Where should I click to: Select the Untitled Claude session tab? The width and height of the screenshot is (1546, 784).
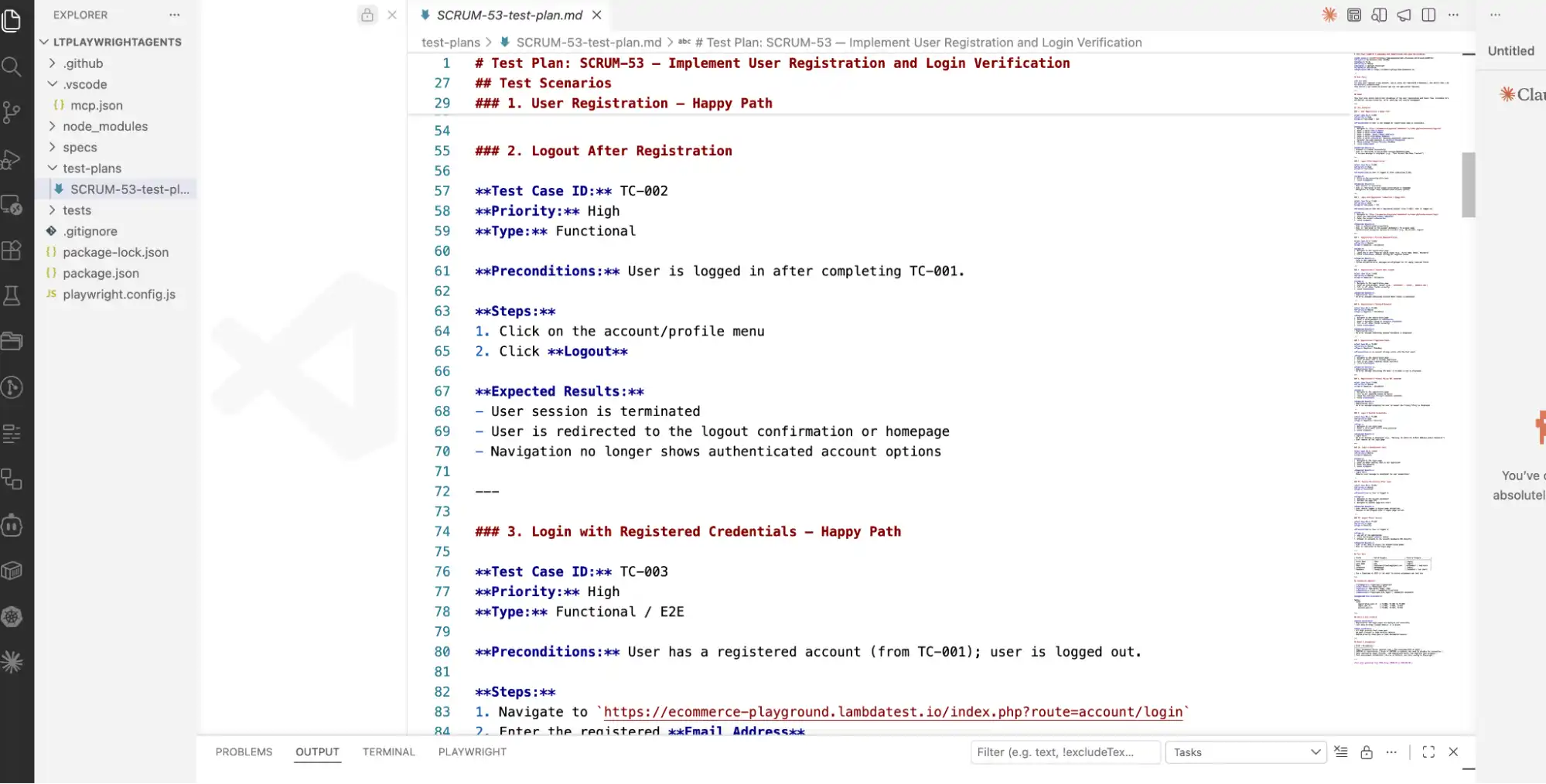pyautogui.click(x=1510, y=51)
